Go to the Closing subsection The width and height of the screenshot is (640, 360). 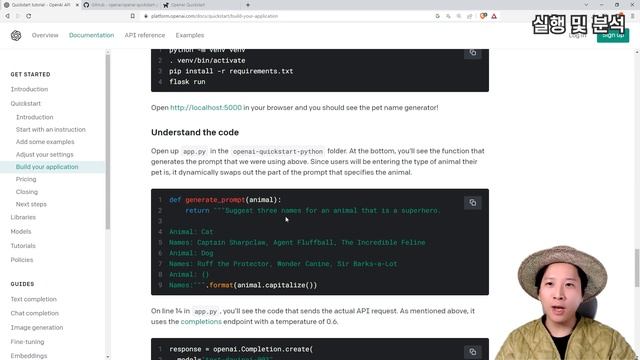pyautogui.click(x=27, y=192)
